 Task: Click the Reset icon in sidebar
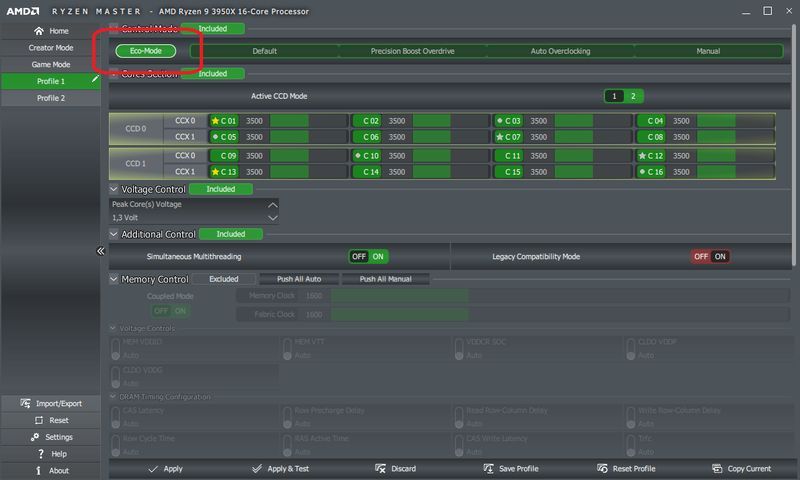click(x=39, y=420)
